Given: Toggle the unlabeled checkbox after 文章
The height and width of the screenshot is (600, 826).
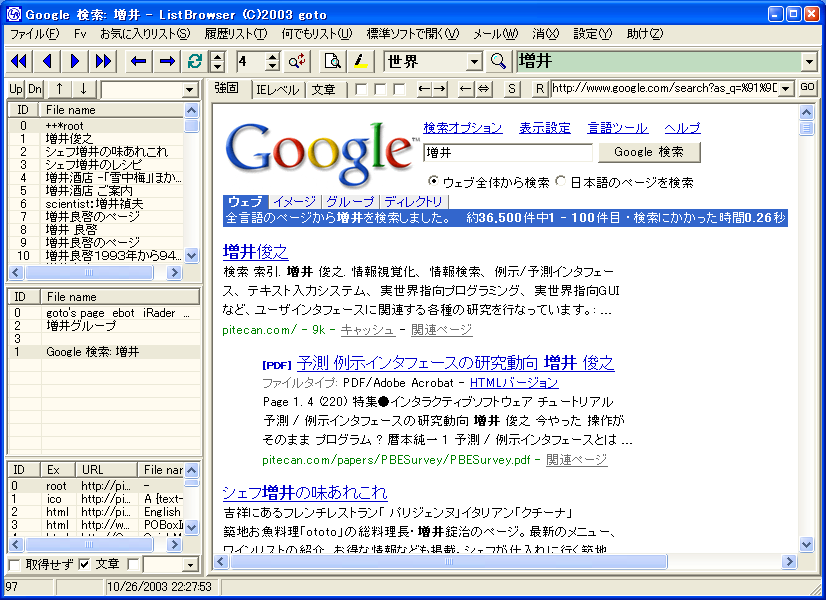Looking at the screenshot, I should tap(133, 565).
